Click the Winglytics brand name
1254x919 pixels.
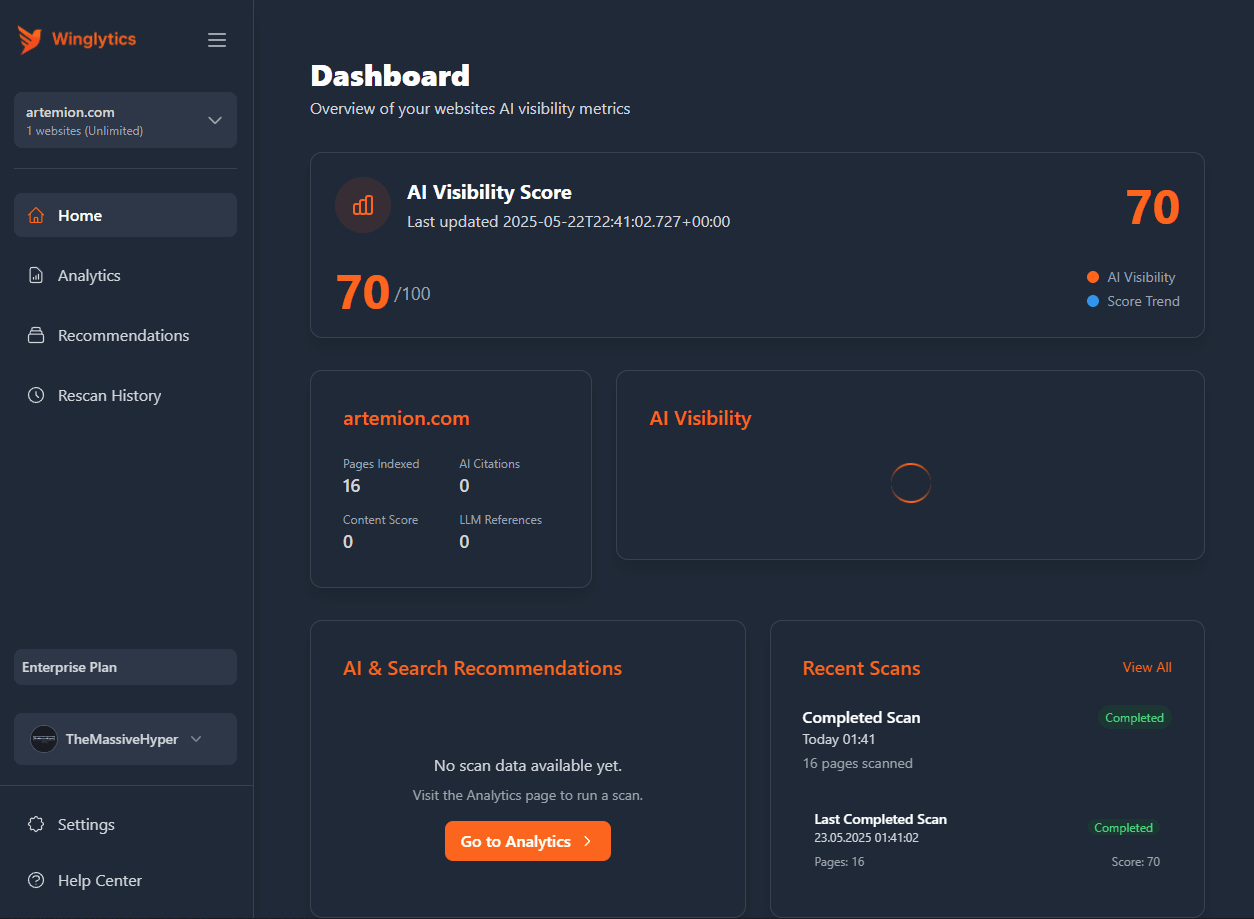(94, 40)
